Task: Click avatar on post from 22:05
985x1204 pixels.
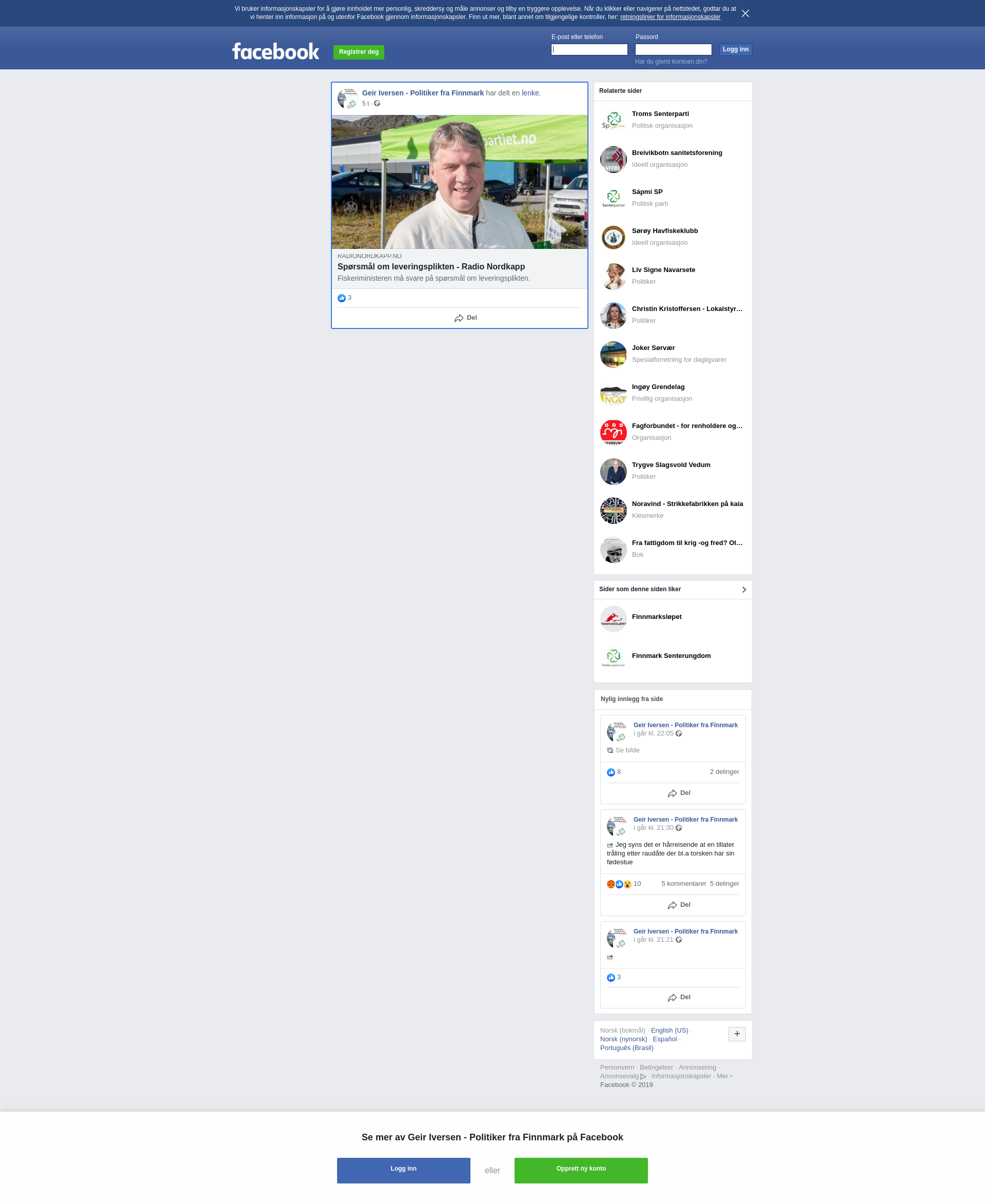Action: tap(616, 731)
